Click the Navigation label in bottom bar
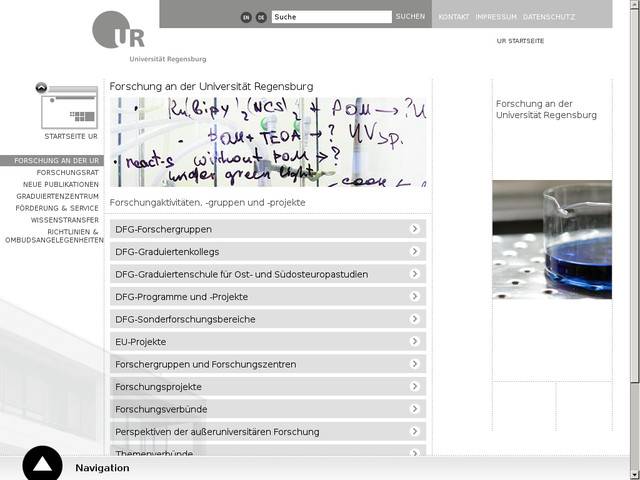Image resolution: width=640 pixels, height=480 pixels. pyautogui.click(x=102, y=468)
